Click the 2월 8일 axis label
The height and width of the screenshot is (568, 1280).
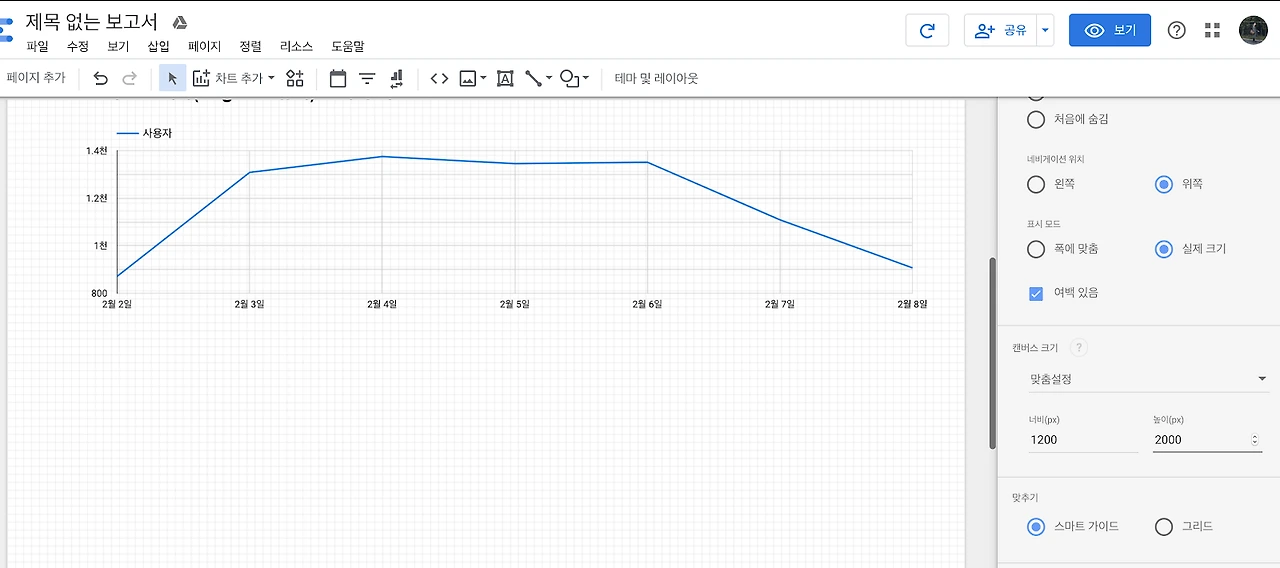pos(912,304)
